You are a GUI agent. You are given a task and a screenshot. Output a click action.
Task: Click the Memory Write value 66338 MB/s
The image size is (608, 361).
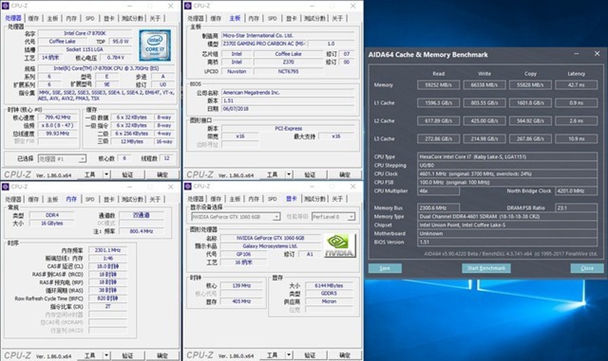[484, 85]
